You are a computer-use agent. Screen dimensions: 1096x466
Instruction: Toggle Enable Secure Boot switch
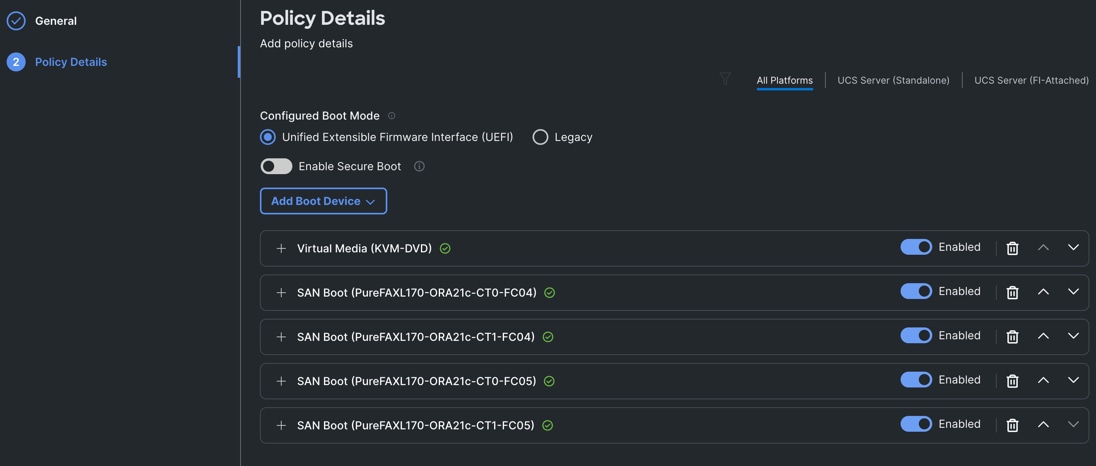pyautogui.click(x=276, y=166)
